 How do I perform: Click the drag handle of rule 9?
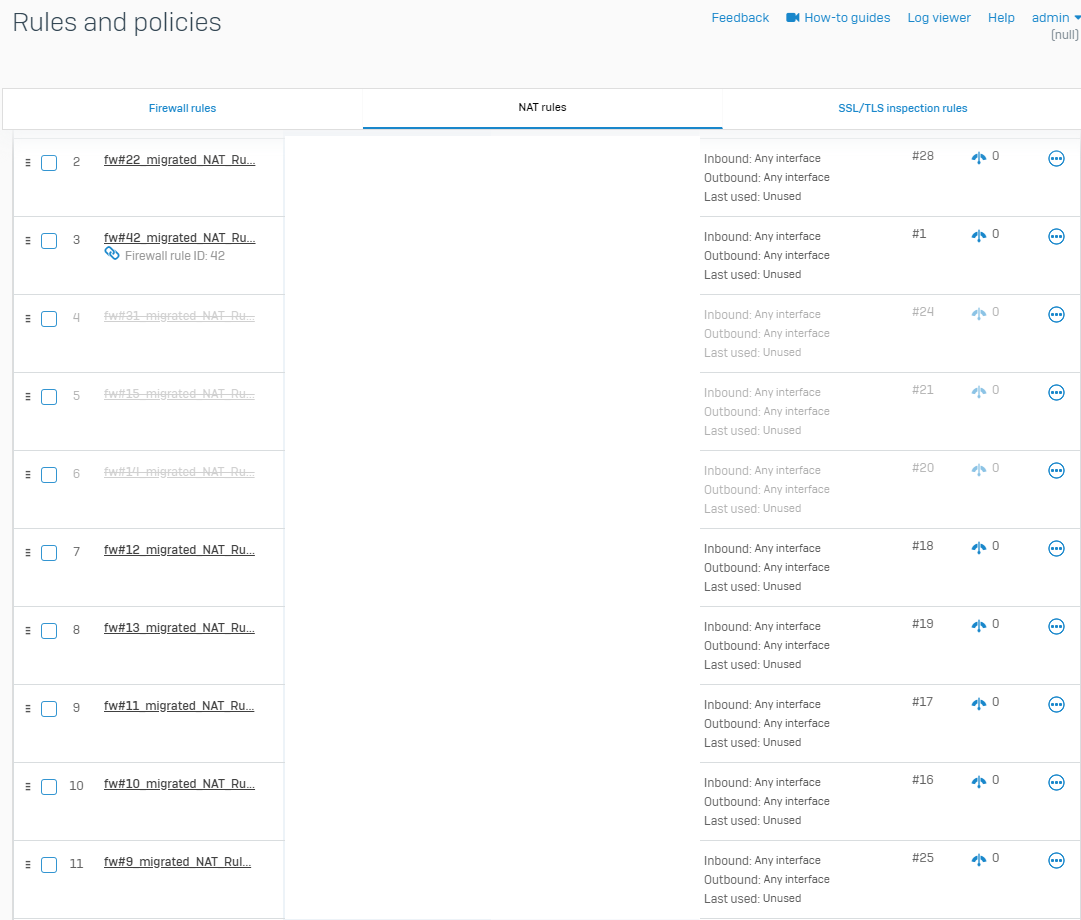coord(28,709)
